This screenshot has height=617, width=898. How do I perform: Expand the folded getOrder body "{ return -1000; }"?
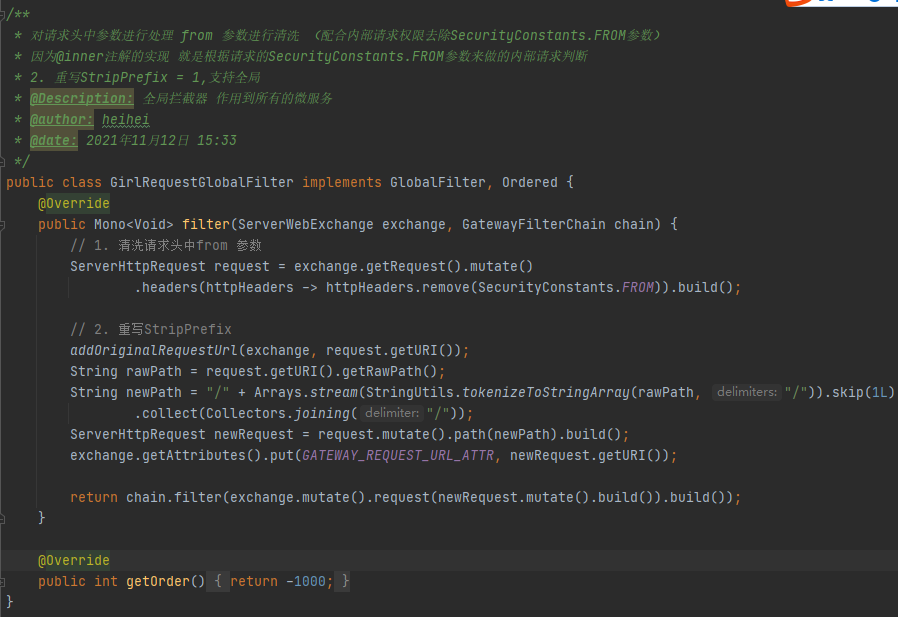(x=277, y=581)
